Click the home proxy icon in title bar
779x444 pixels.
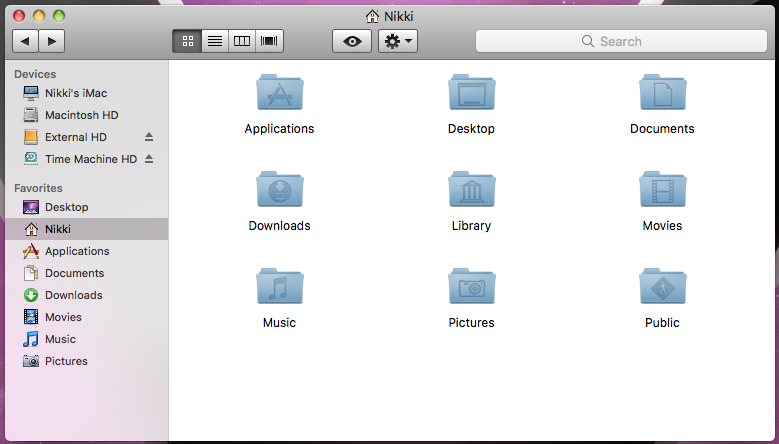(x=372, y=16)
